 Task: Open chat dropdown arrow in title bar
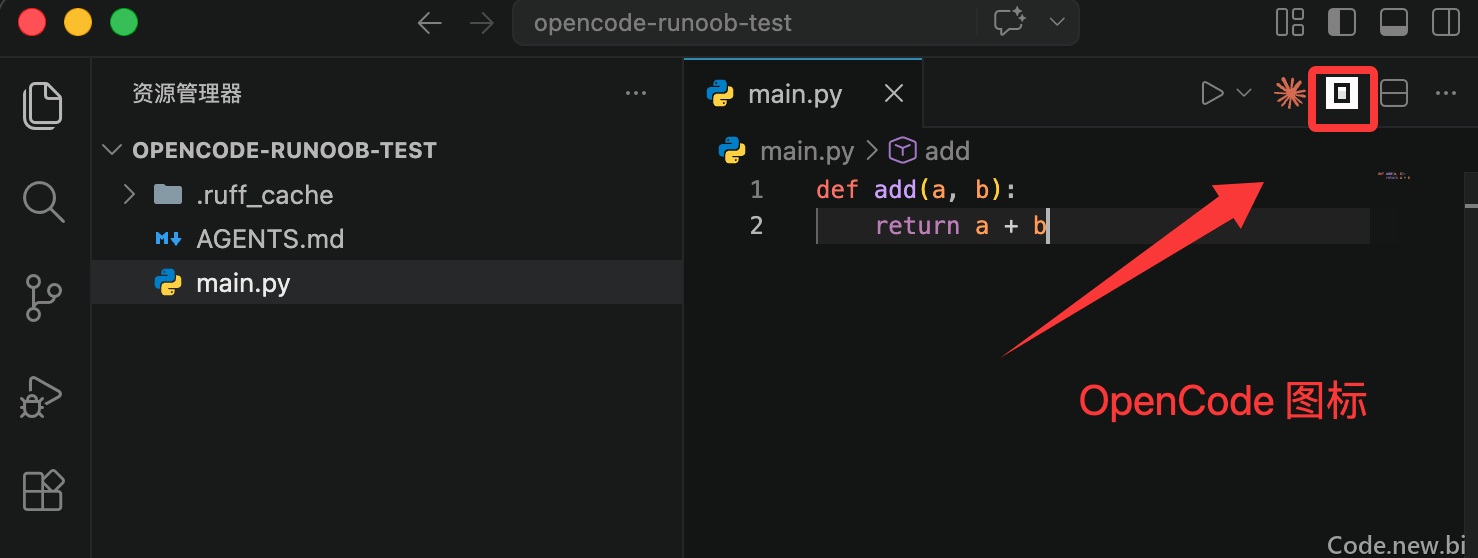coord(1057,22)
